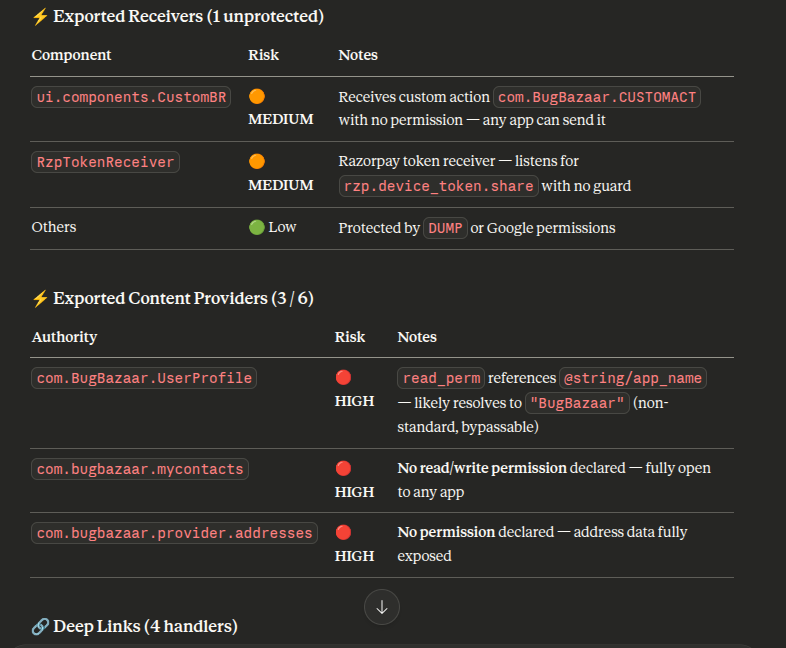The height and width of the screenshot is (648, 786).
Task: Click the lightning icon beside Exported Content Providers
Action: (40, 298)
